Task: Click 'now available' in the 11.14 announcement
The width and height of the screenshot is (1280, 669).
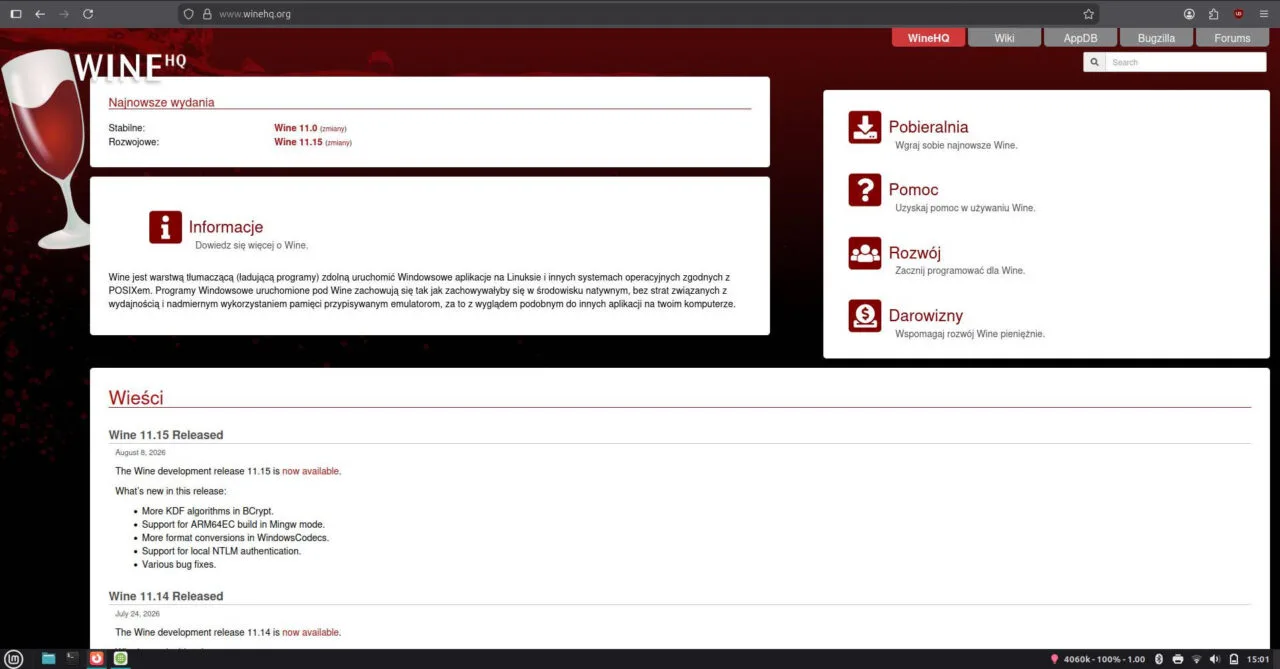Action: [310, 632]
